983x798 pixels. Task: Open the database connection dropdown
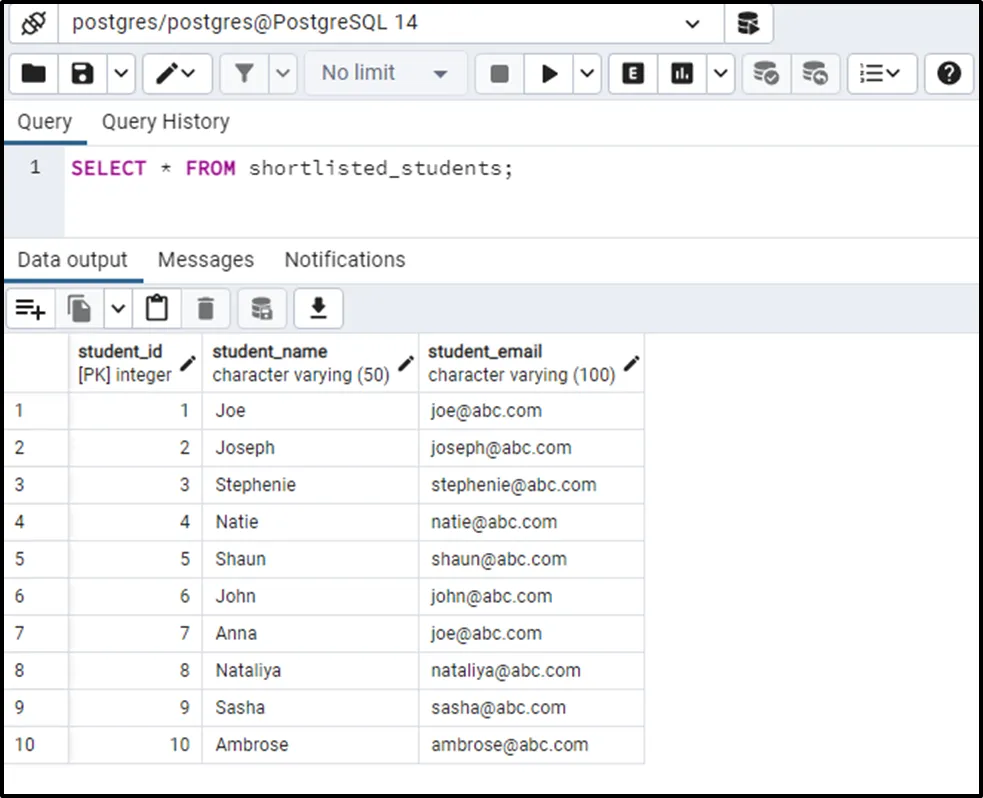point(692,23)
